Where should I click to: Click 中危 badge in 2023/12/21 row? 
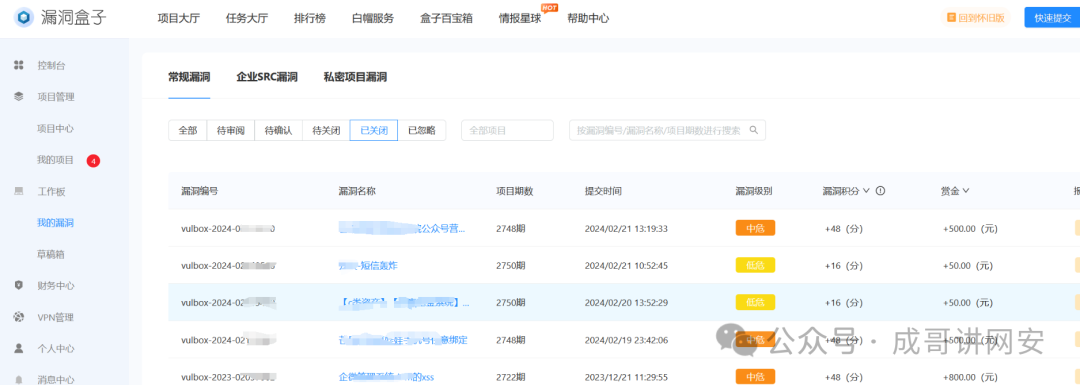tap(756, 377)
